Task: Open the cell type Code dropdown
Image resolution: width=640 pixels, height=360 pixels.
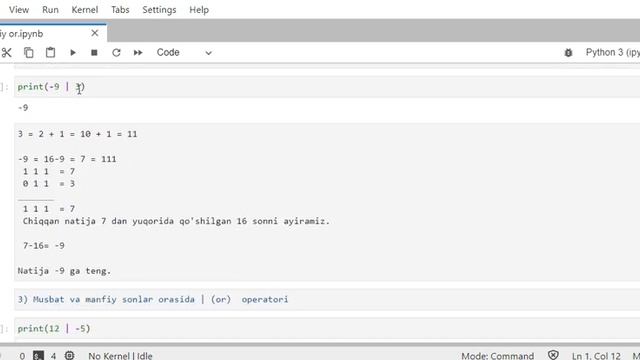Action: point(184,53)
